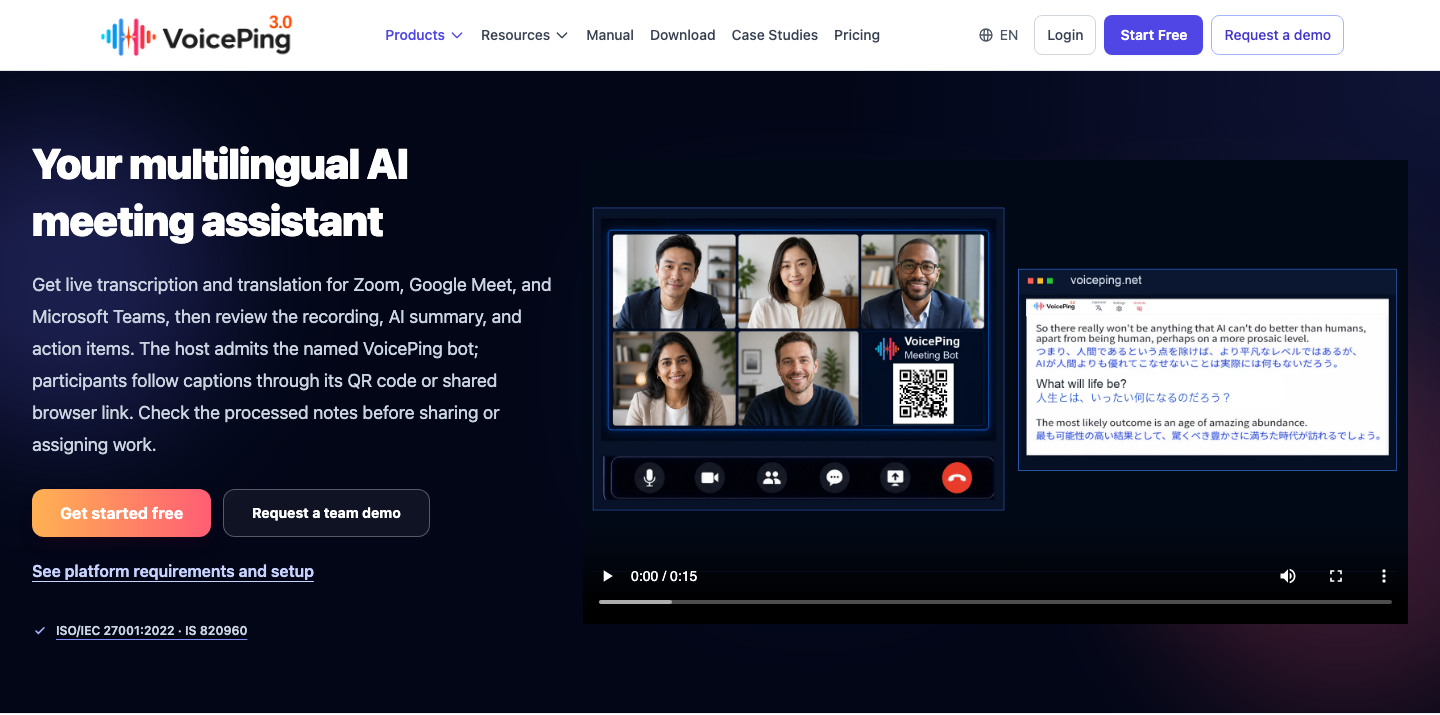This screenshot has height=715, width=1440.
Task: Open Case Studies in the navigation
Action: 775,35
